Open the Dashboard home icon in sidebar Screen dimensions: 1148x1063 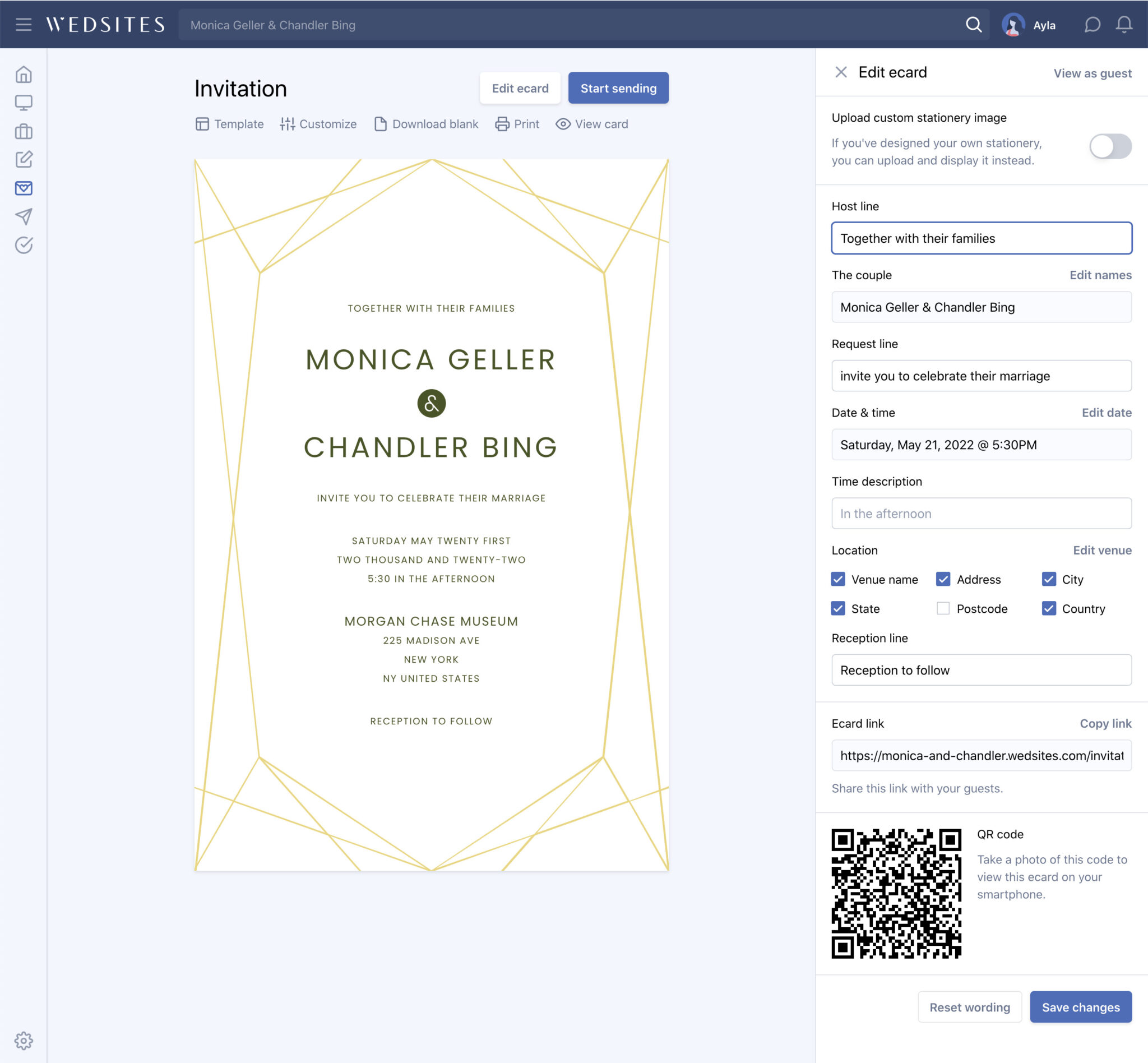point(24,74)
